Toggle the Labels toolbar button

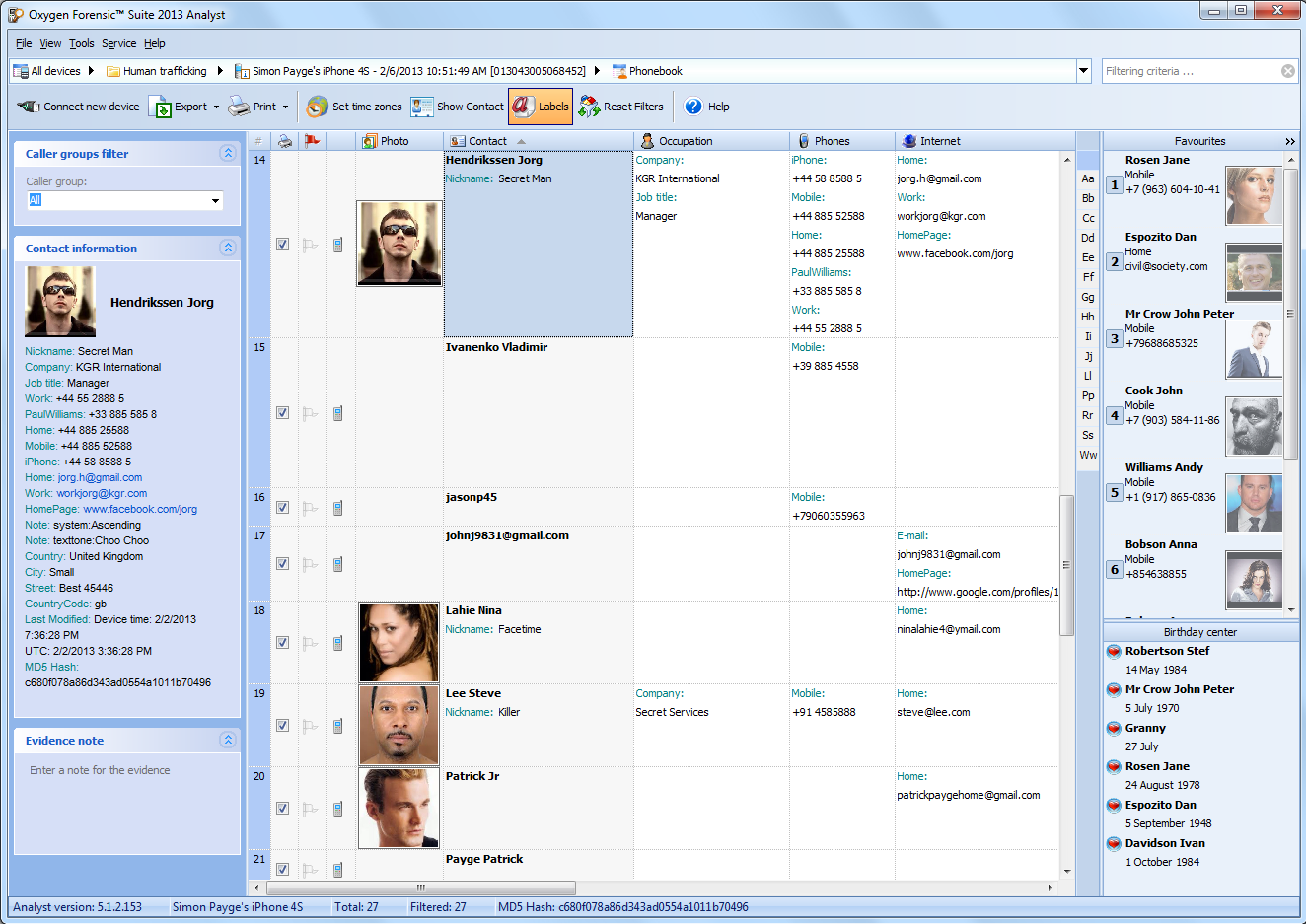pyautogui.click(x=540, y=107)
